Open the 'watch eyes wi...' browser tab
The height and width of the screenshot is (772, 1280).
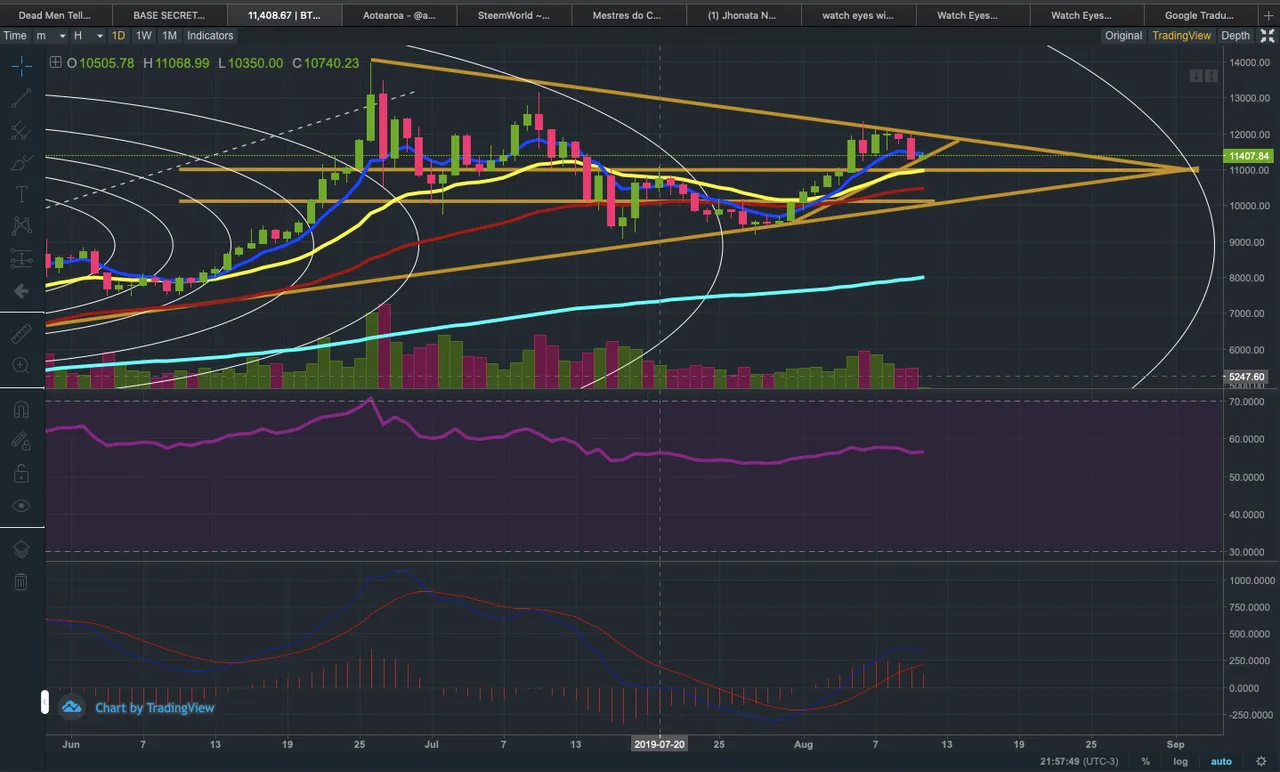[x=857, y=15]
